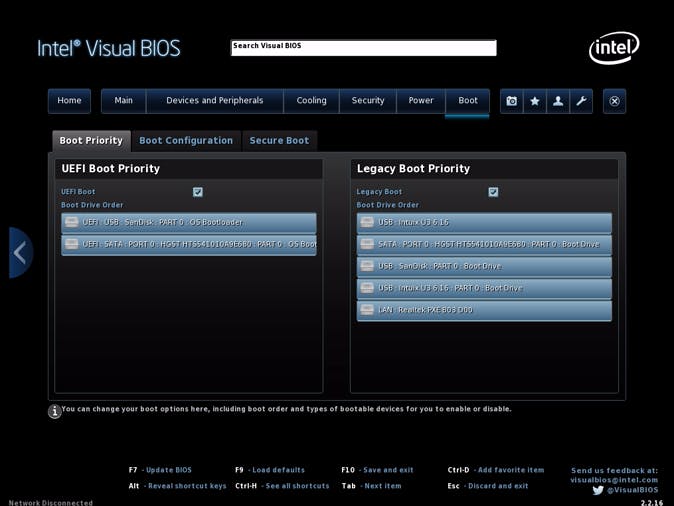The height and width of the screenshot is (506, 674).
Task: Click Ctrl-D Add favorite item shortcut
Action: coord(496,470)
